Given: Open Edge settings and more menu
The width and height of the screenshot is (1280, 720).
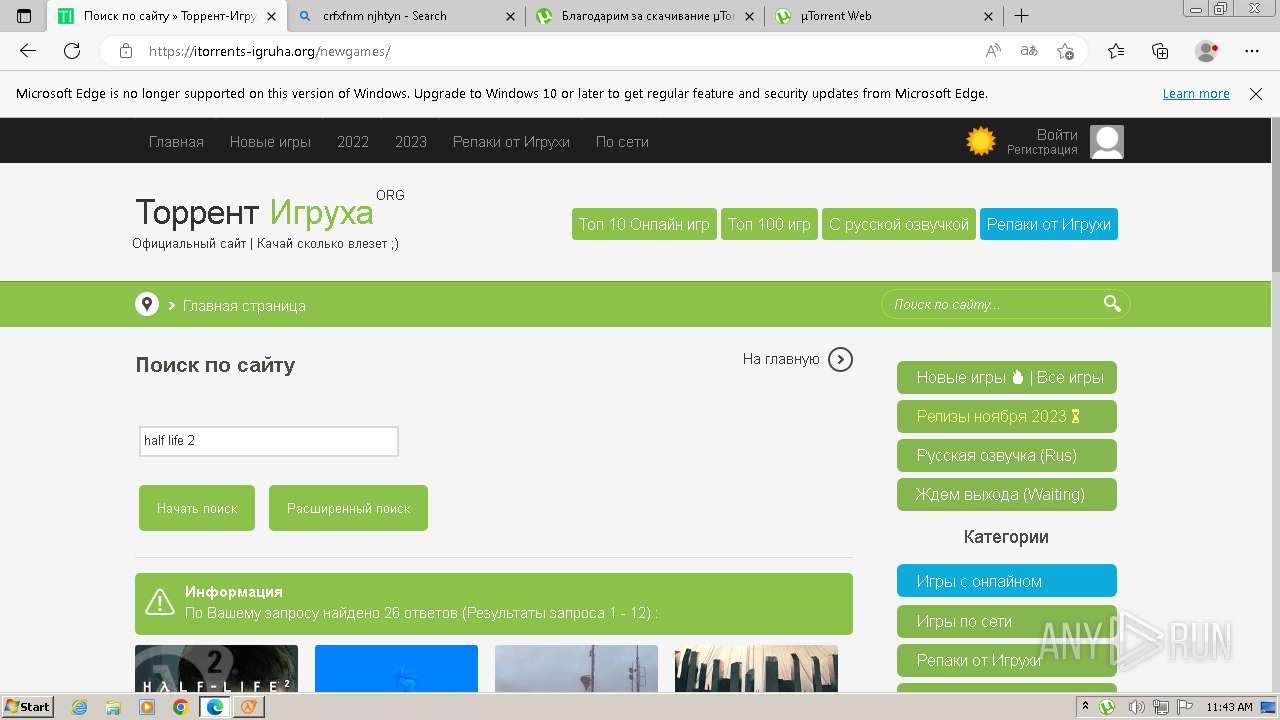Looking at the screenshot, I should (x=1252, y=51).
